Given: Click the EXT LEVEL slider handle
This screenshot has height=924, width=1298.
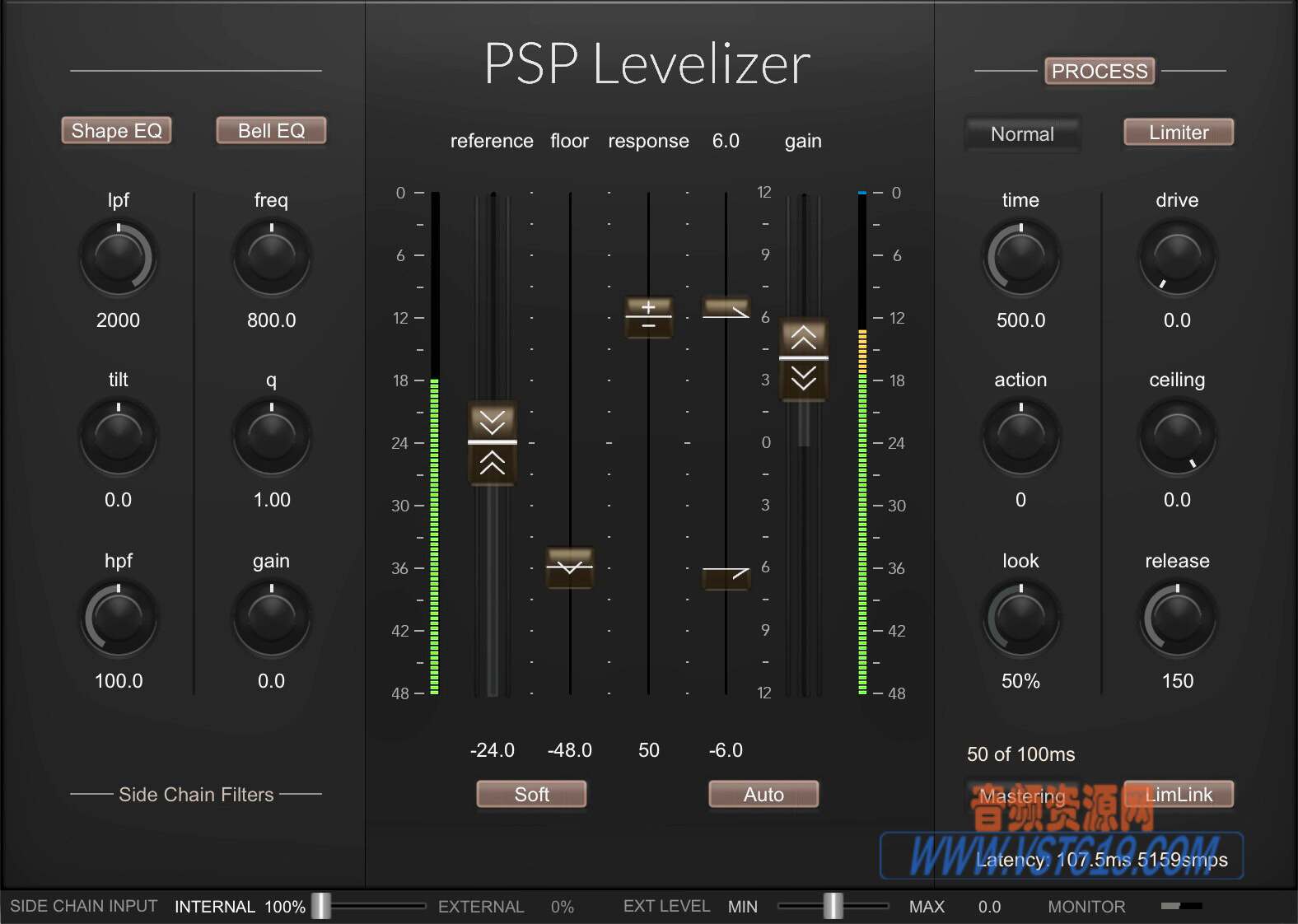Looking at the screenshot, I should [833, 906].
